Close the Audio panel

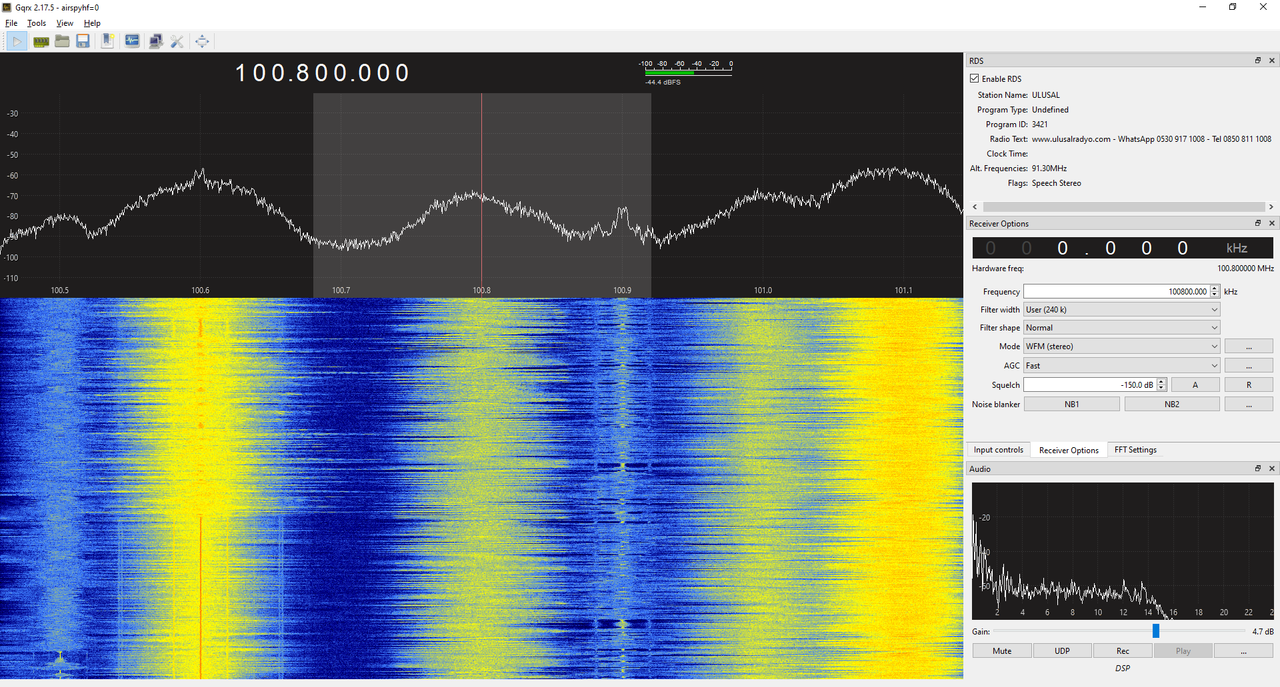[x=1271, y=468]
